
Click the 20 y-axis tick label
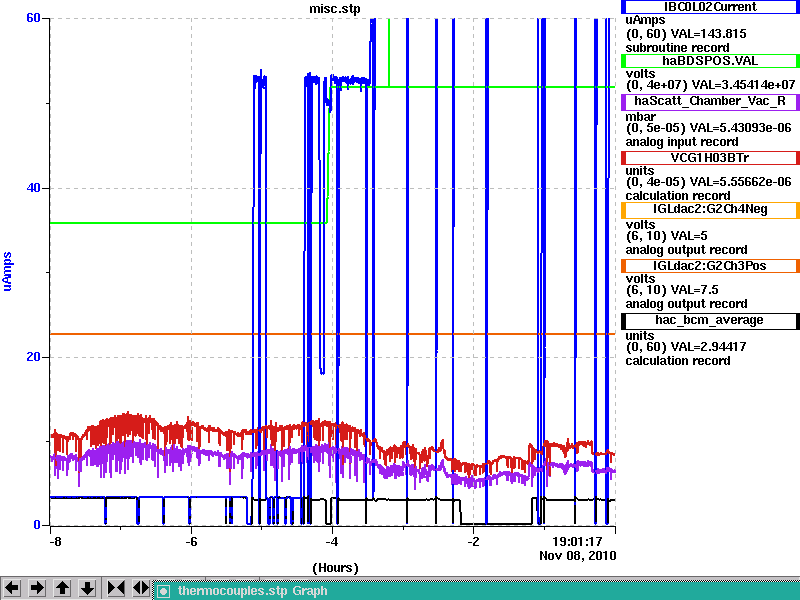(x=33, y=357)
